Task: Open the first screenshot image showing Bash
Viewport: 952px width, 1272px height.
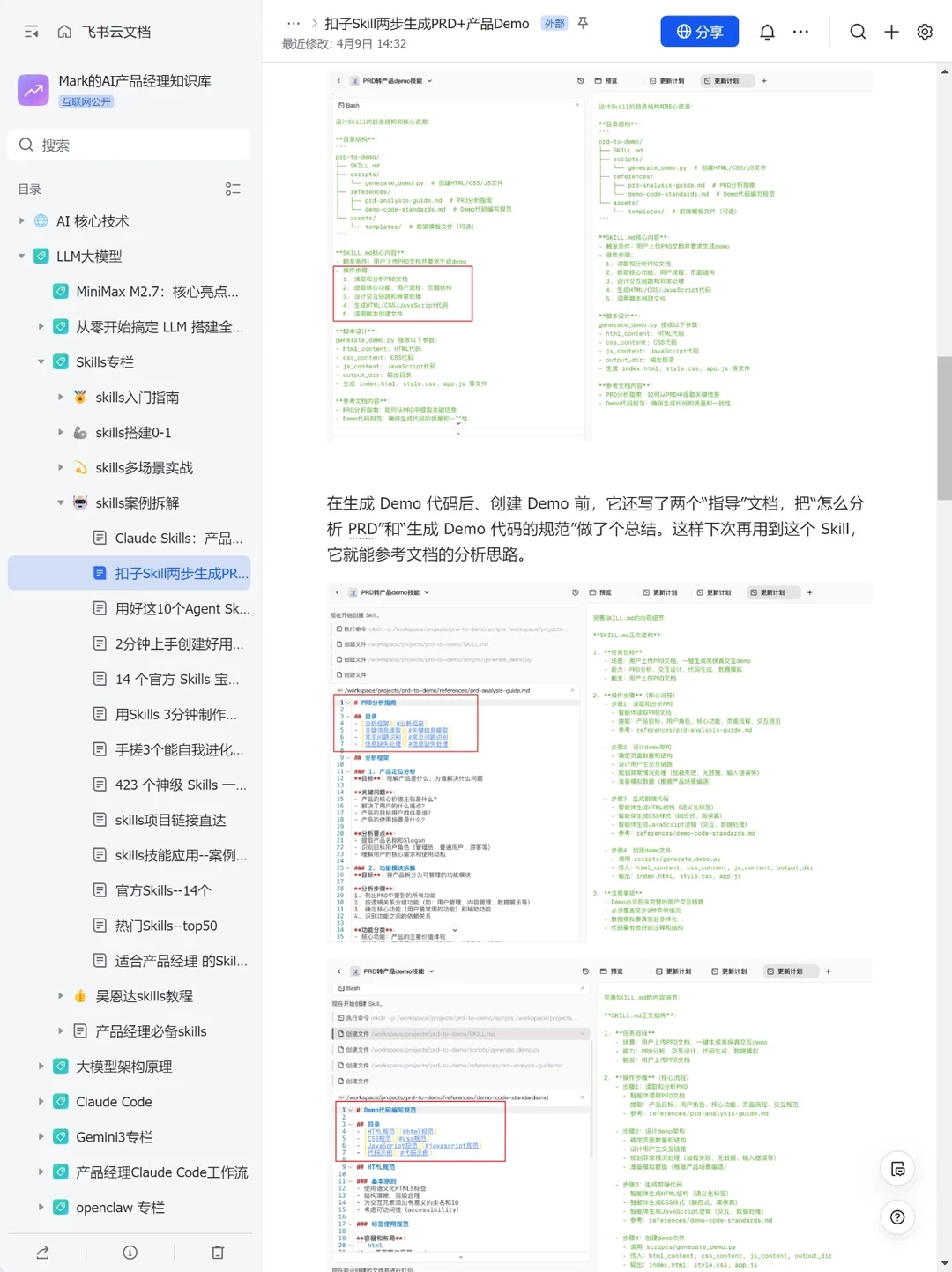Action: (x=599, y=256)
